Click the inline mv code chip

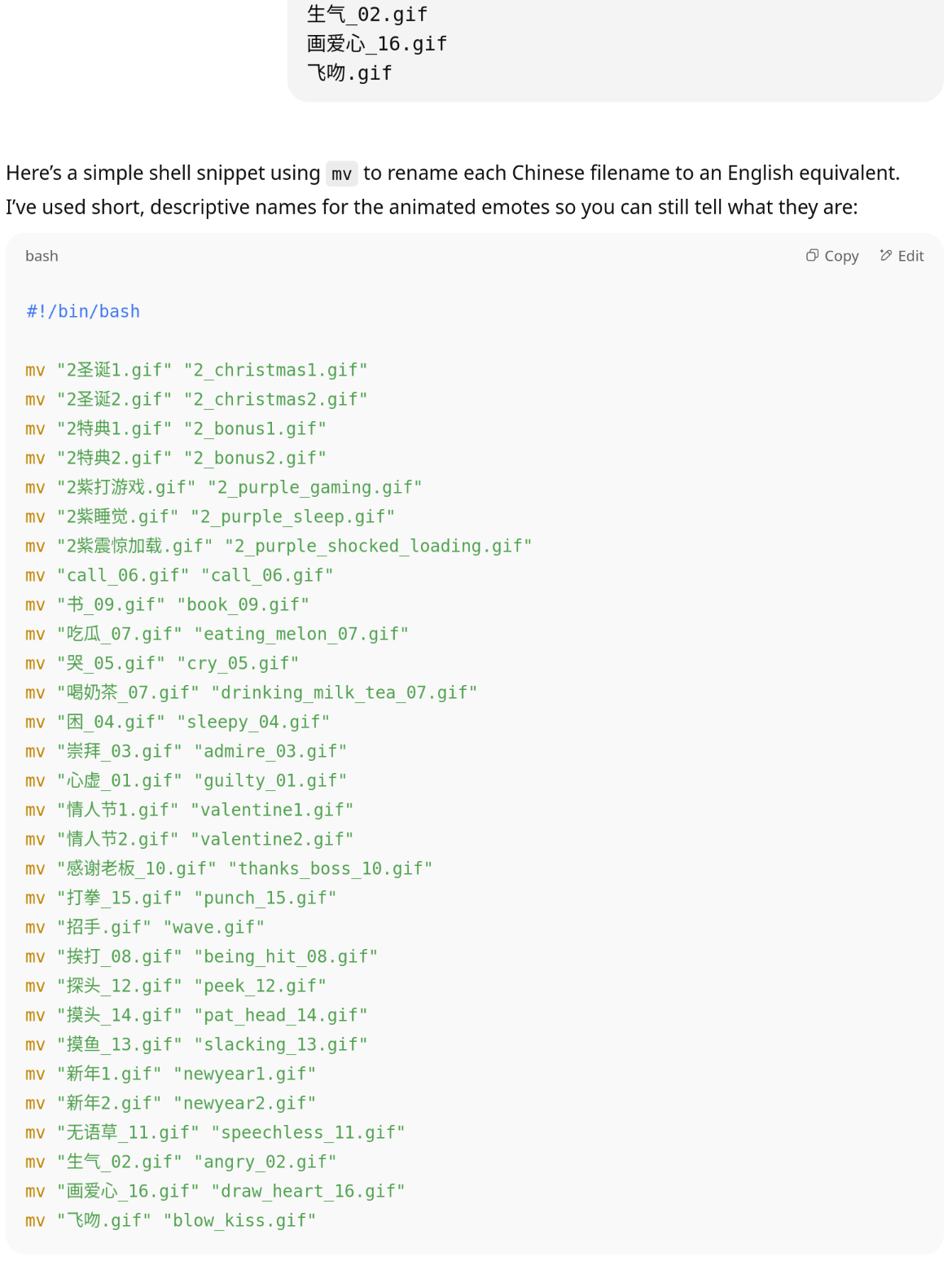(341, 174)
